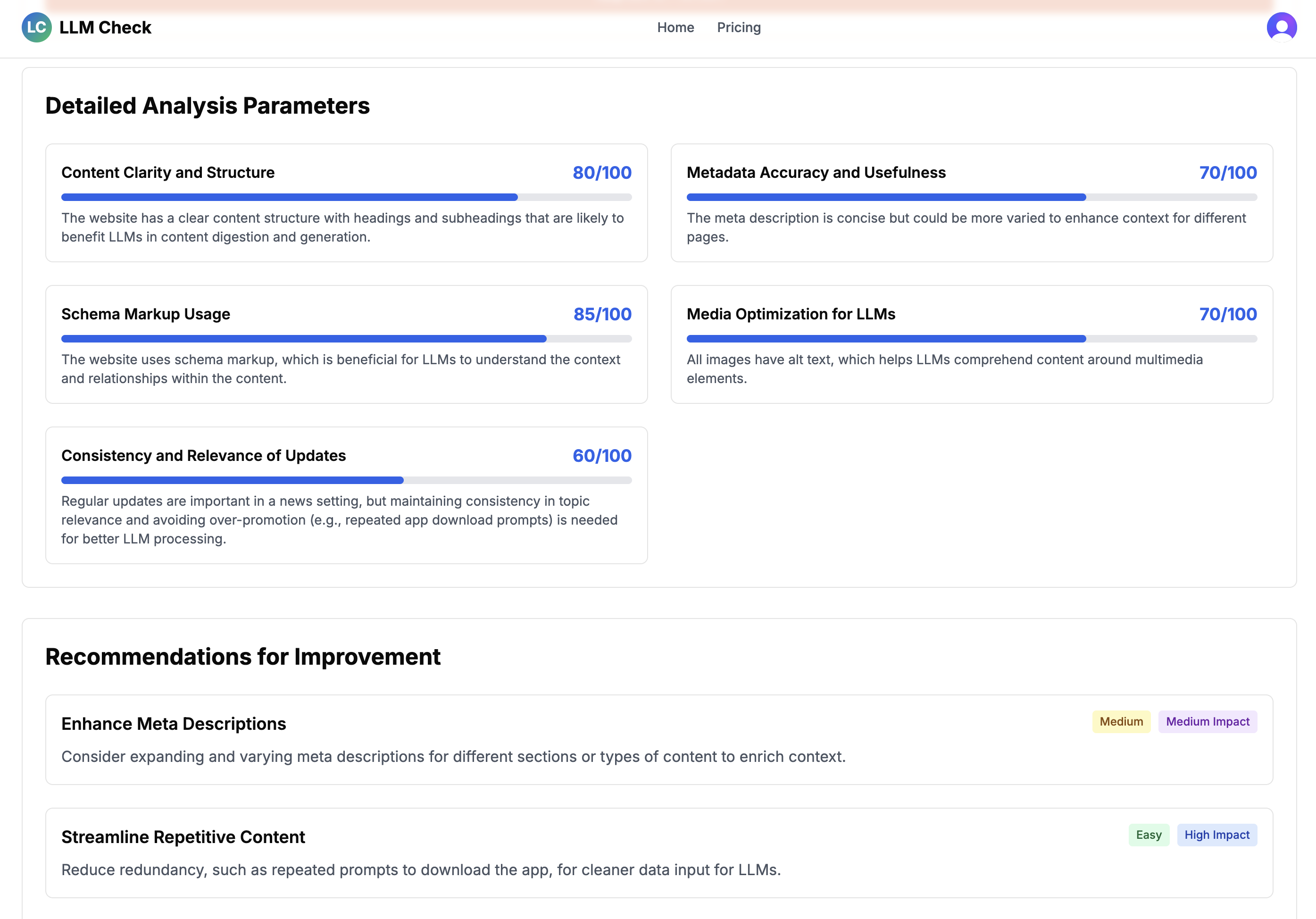
Task: Navigate to Home
Action: tap(675, 27)
